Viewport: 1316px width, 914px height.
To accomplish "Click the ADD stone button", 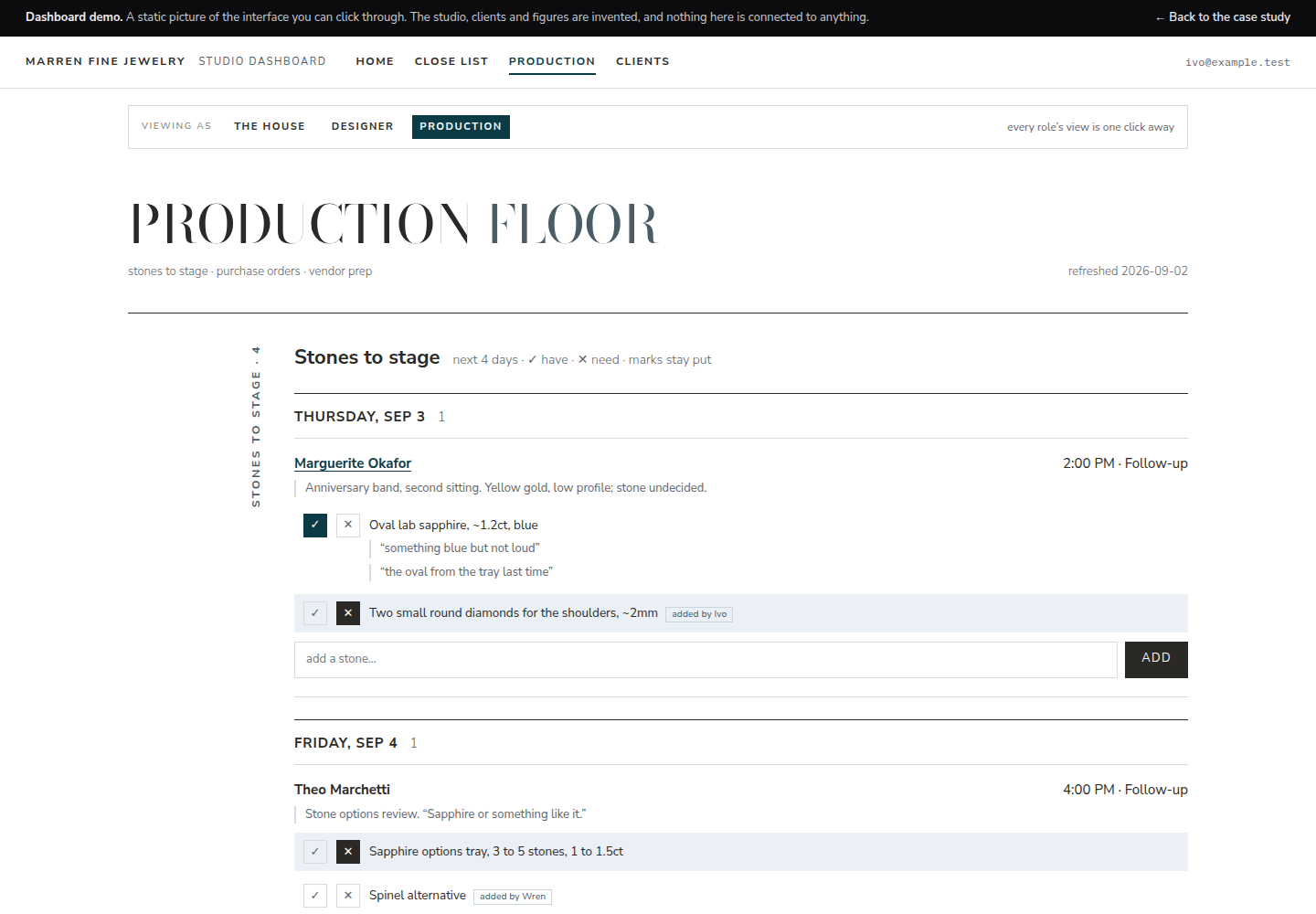I will [x=1156, y=660].
